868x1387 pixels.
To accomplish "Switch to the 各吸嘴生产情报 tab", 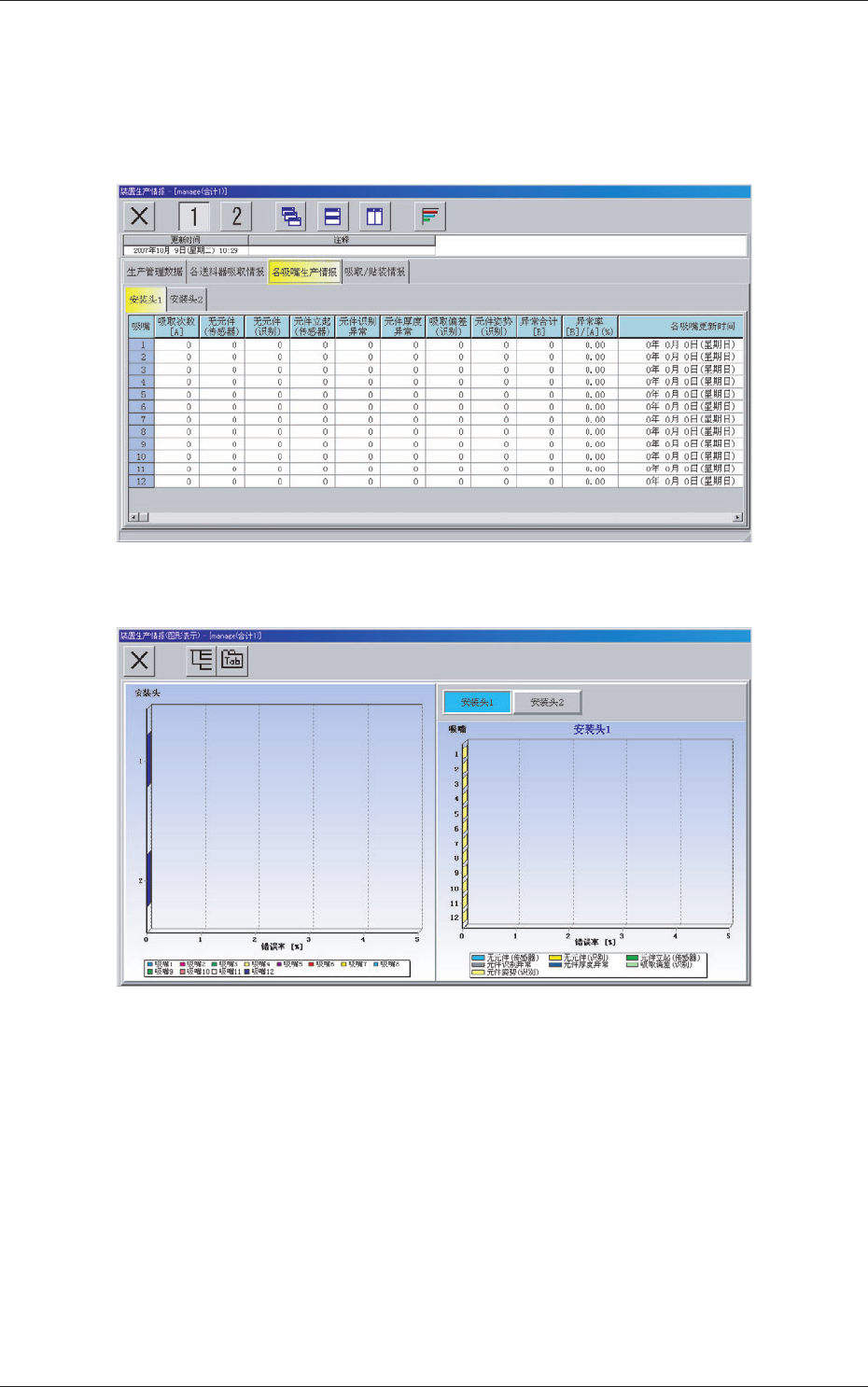I will point(304,272).
